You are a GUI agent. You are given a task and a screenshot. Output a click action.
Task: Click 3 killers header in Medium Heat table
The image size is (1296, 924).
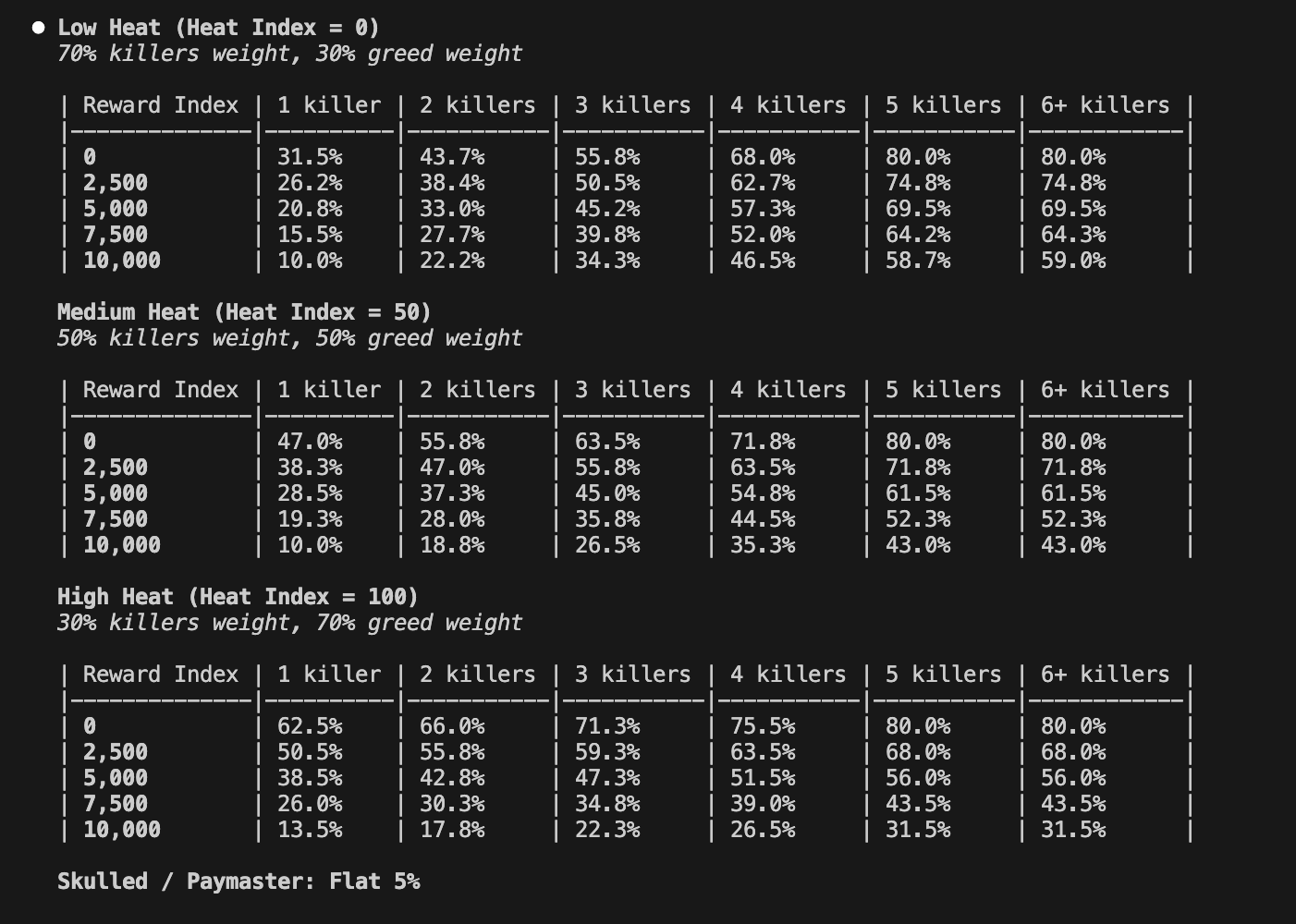coord(632,390)
